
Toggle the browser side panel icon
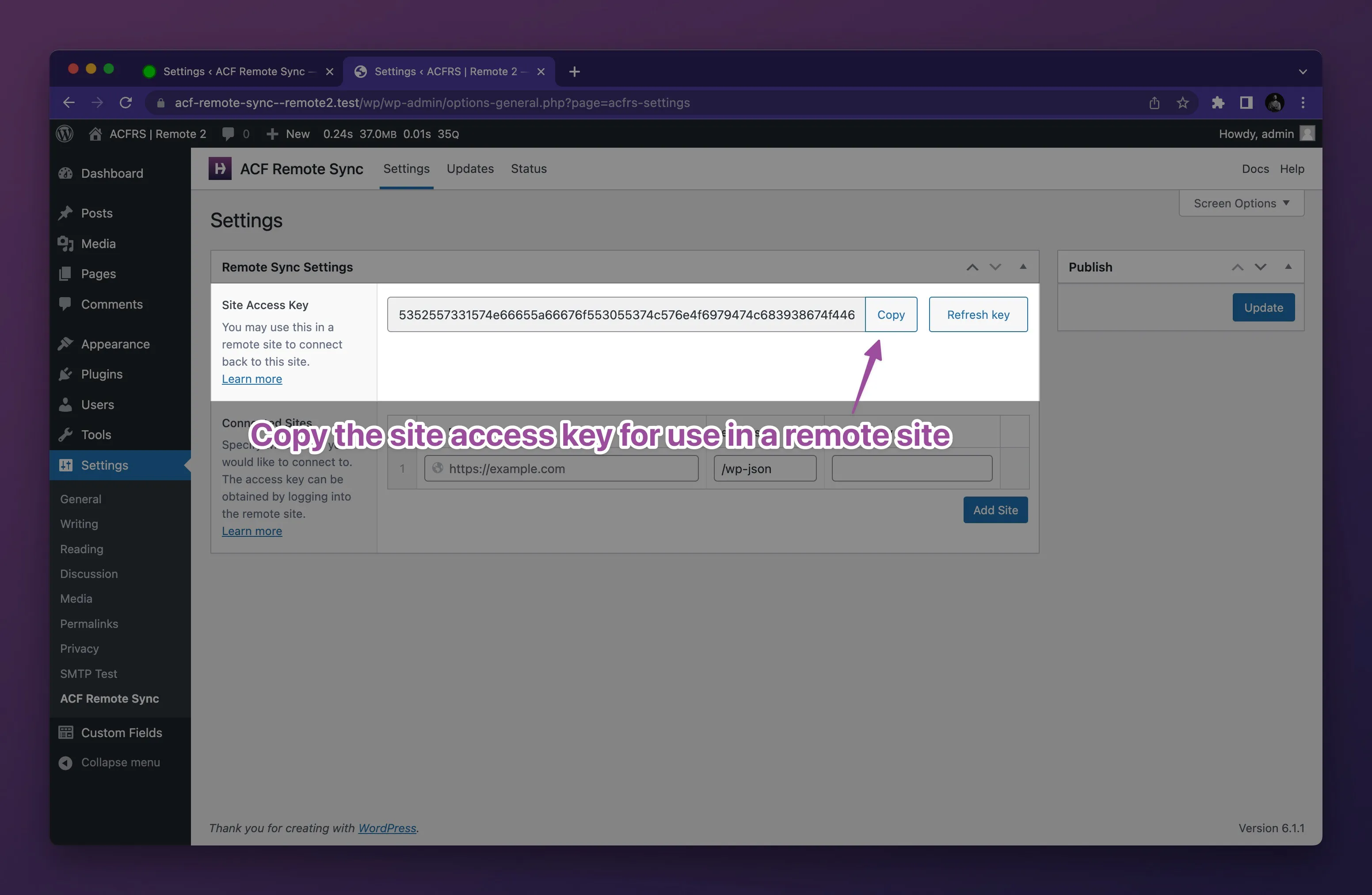(x=1246, y=103)
